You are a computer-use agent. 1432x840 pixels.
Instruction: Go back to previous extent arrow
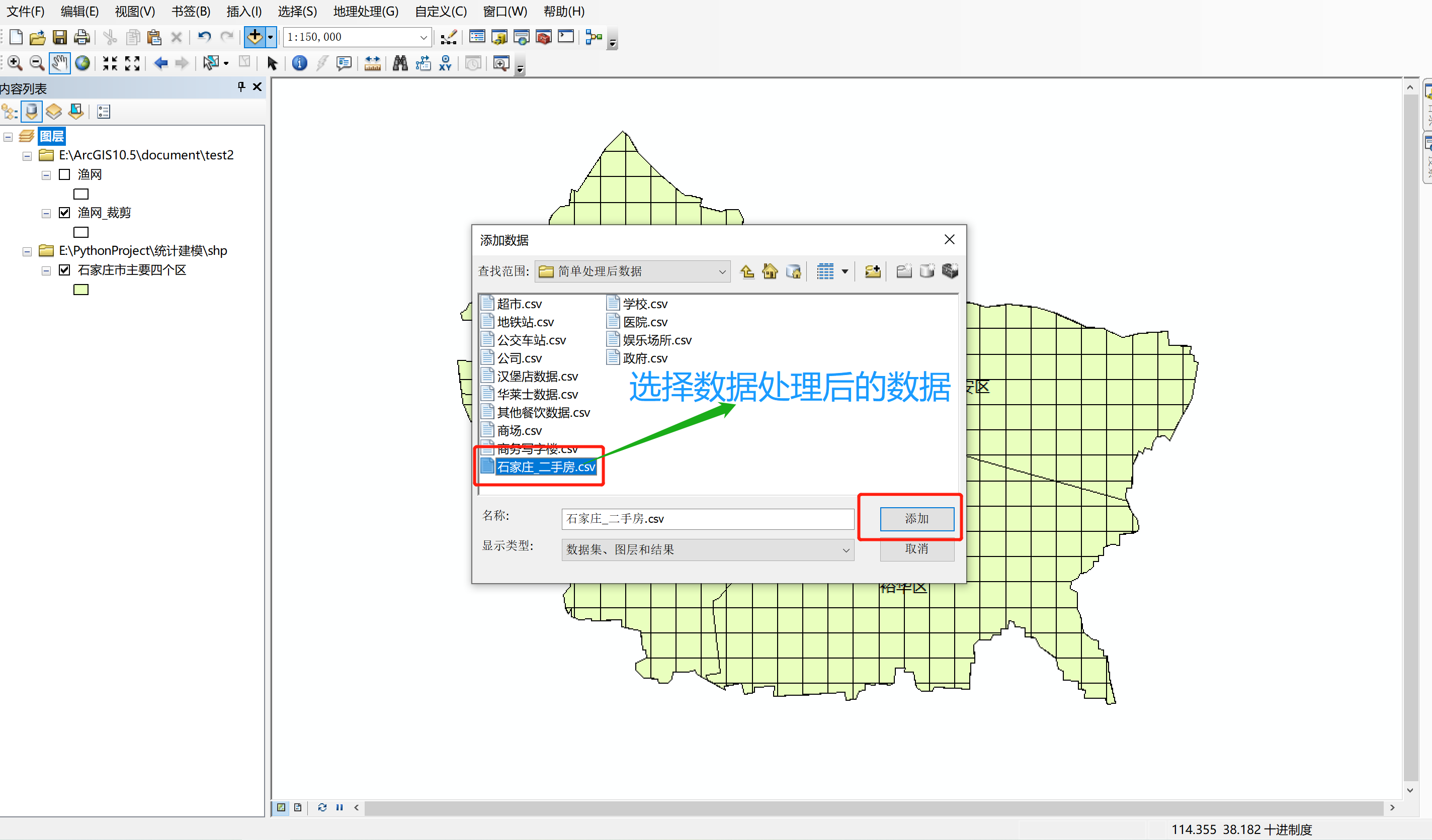161,63
